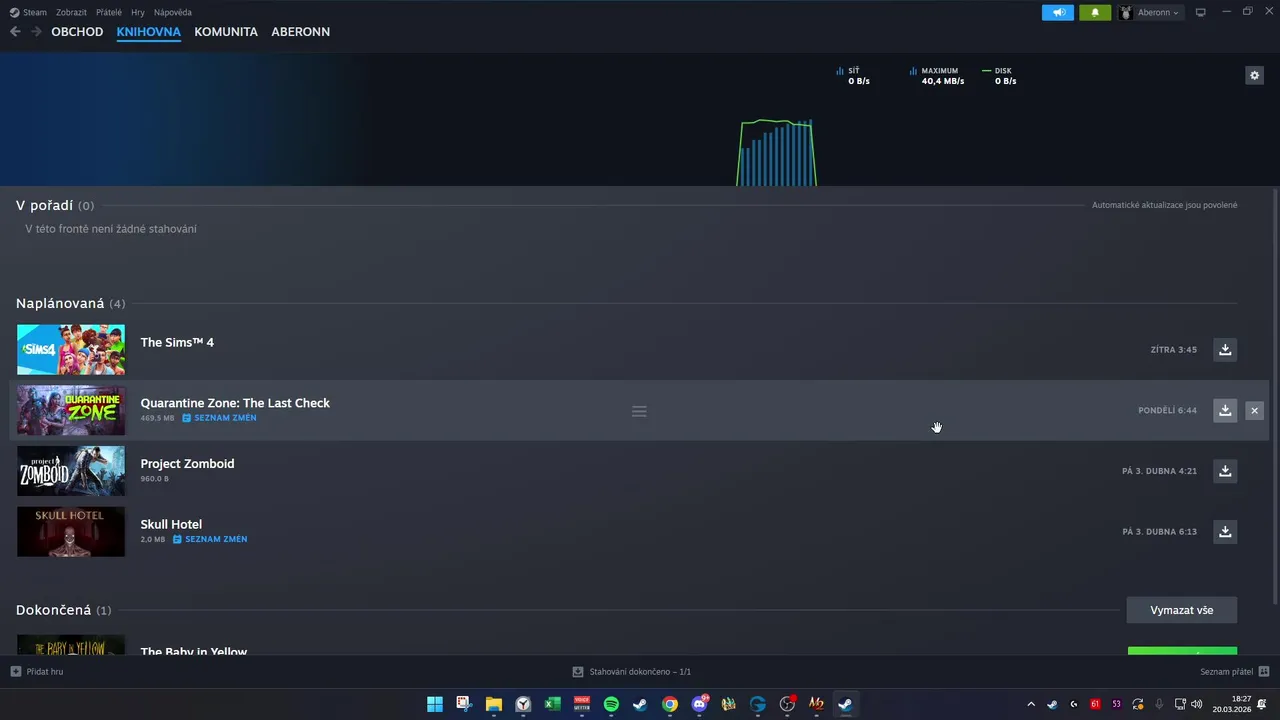Open the Přátelé menu
The width and height of the screenshot is (1280, 720).
coord(109,12)
